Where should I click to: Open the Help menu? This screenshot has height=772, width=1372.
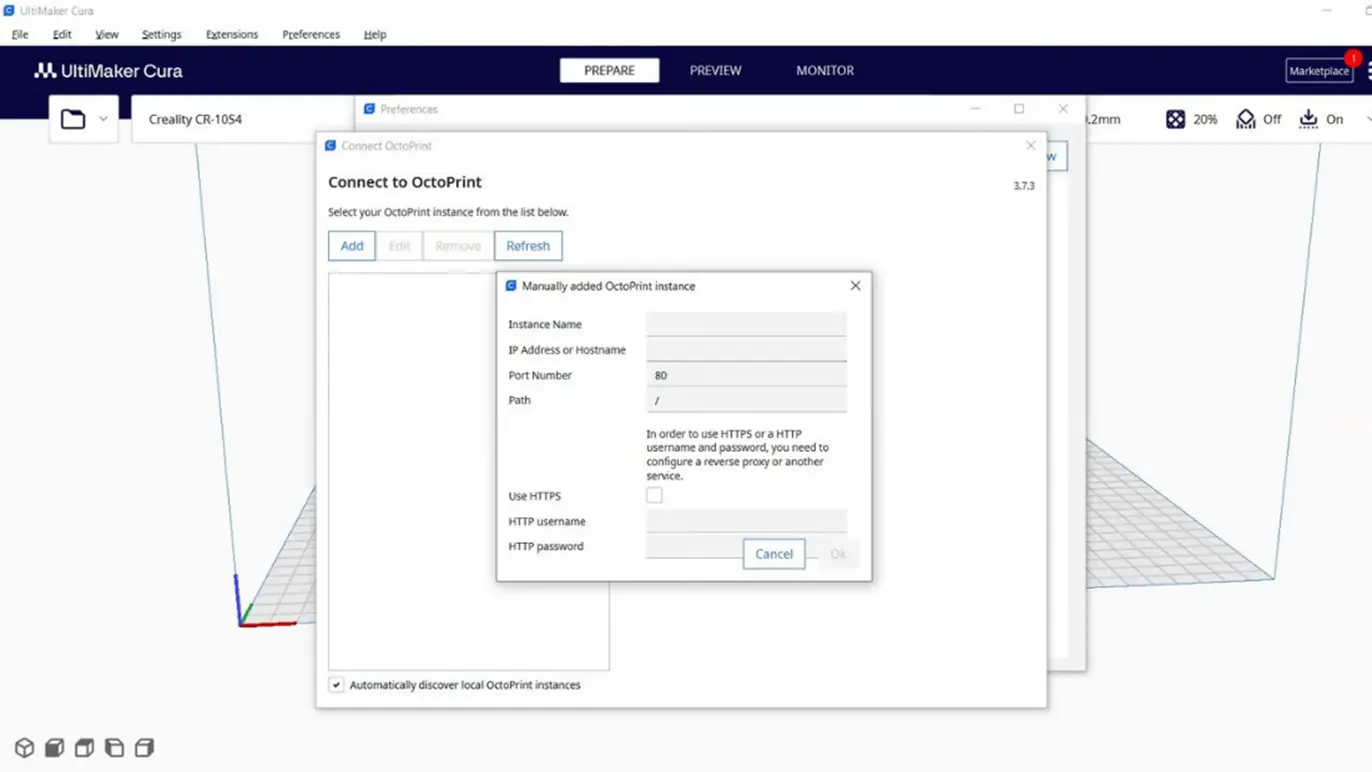click(x=375, y=34)
